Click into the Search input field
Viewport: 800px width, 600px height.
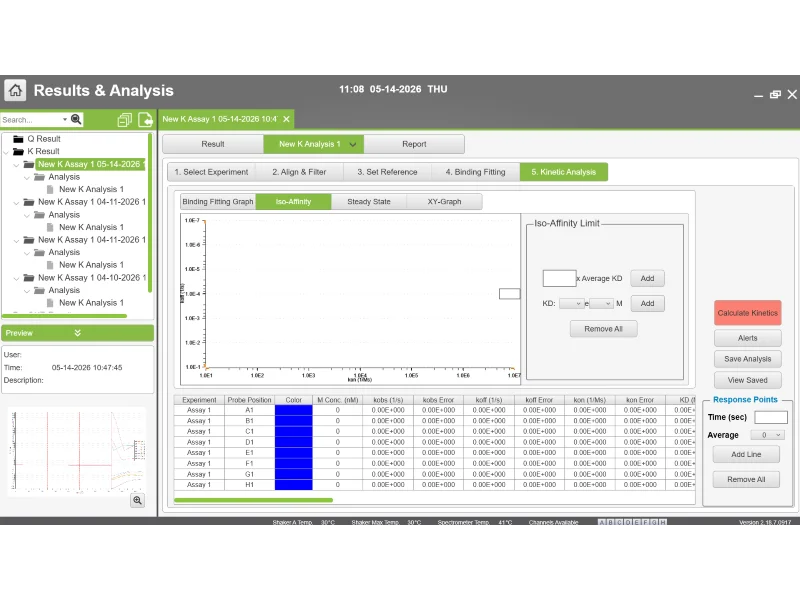[31, 119]
